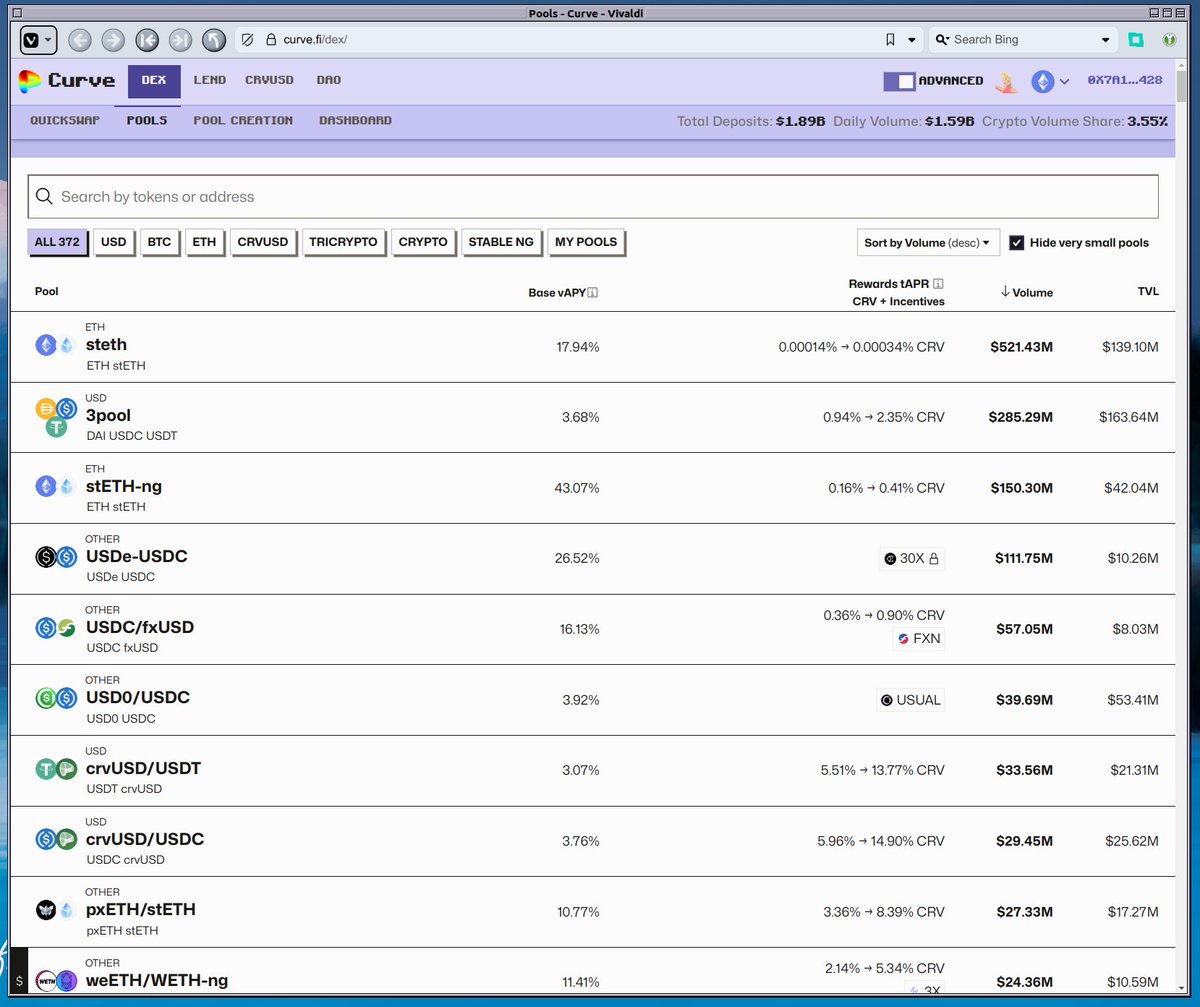Click USDC/fxUSD token icons

(56, 628)
